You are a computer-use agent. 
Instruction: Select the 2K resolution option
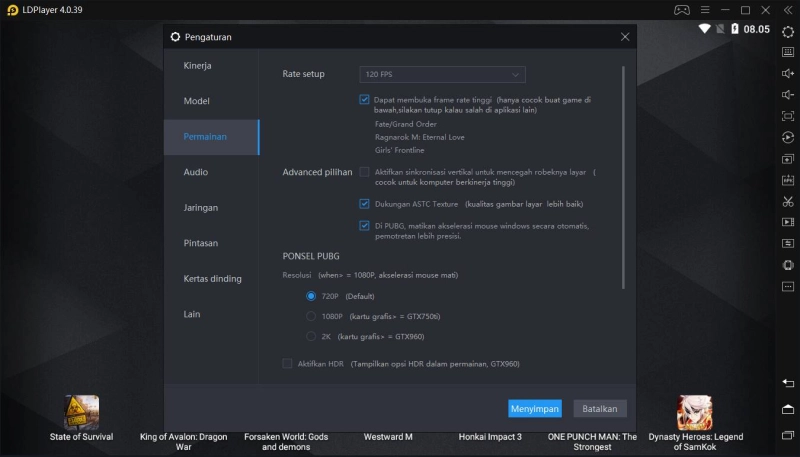[311, 336]
